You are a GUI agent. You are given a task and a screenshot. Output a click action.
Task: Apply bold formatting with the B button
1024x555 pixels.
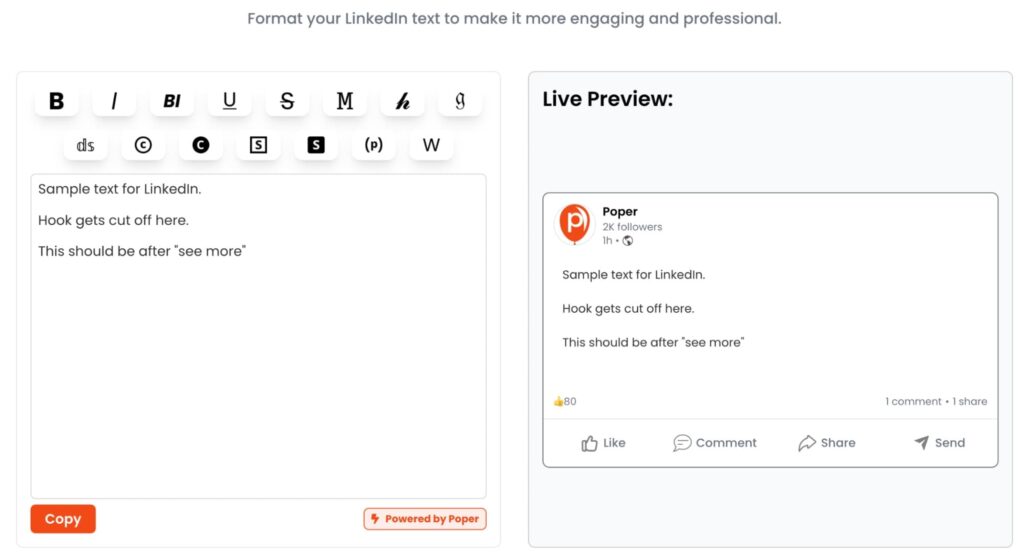coord(56,101)
